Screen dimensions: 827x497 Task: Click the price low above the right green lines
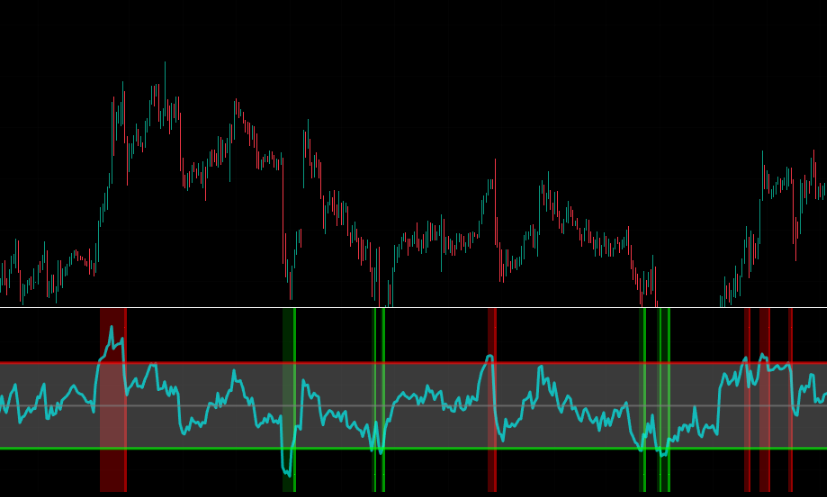coord(656,292)
